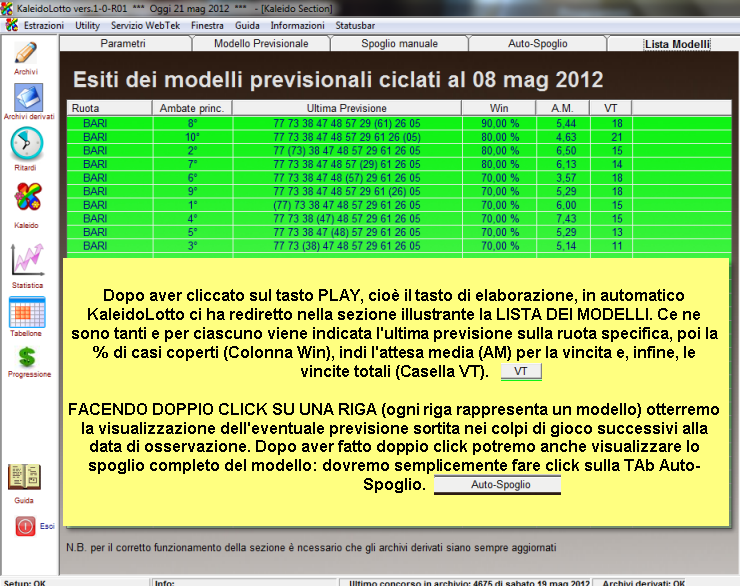
Task: Open the Tabellone grid icon
Action: tap(27, 312)
